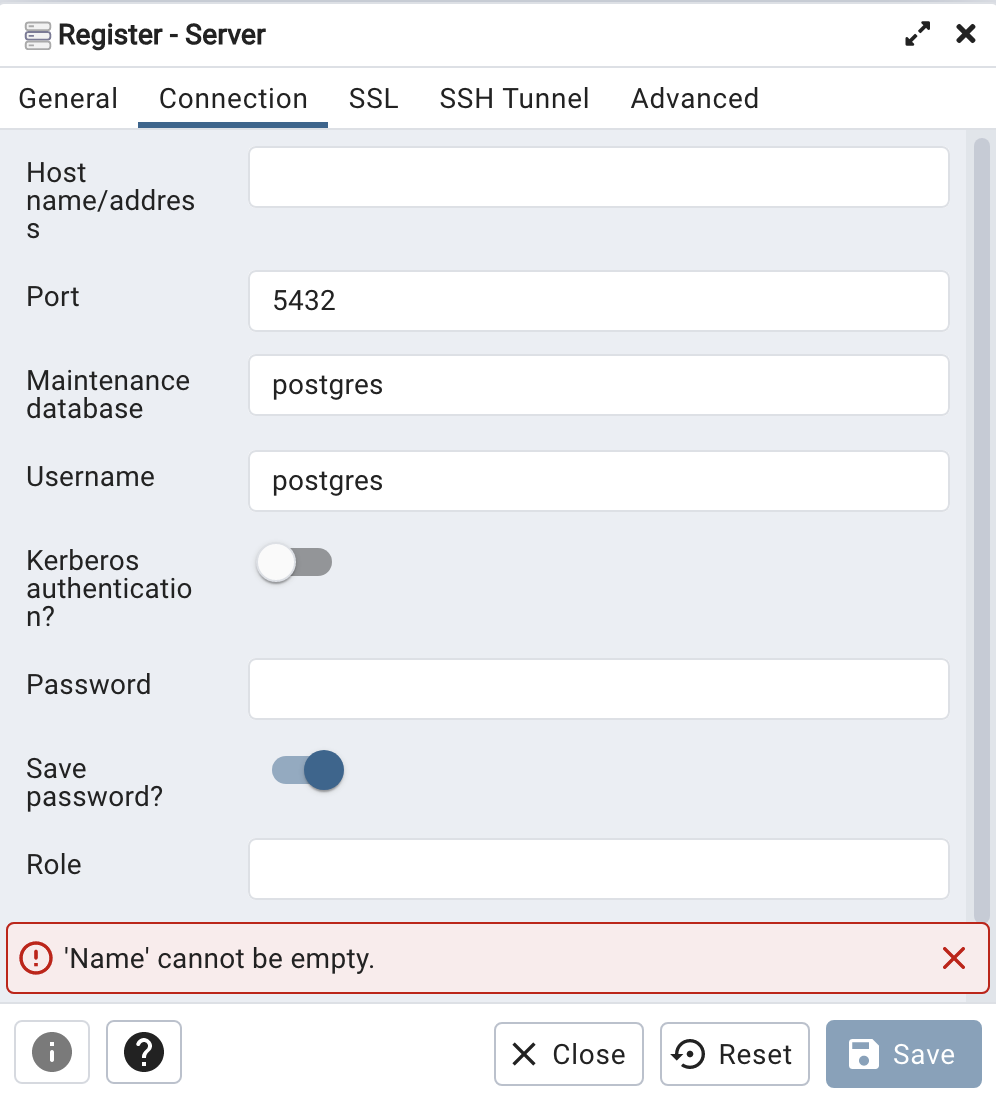Screen dimensions: 996x1100
Task: Click the Reset button
Action: [734, 1054]
